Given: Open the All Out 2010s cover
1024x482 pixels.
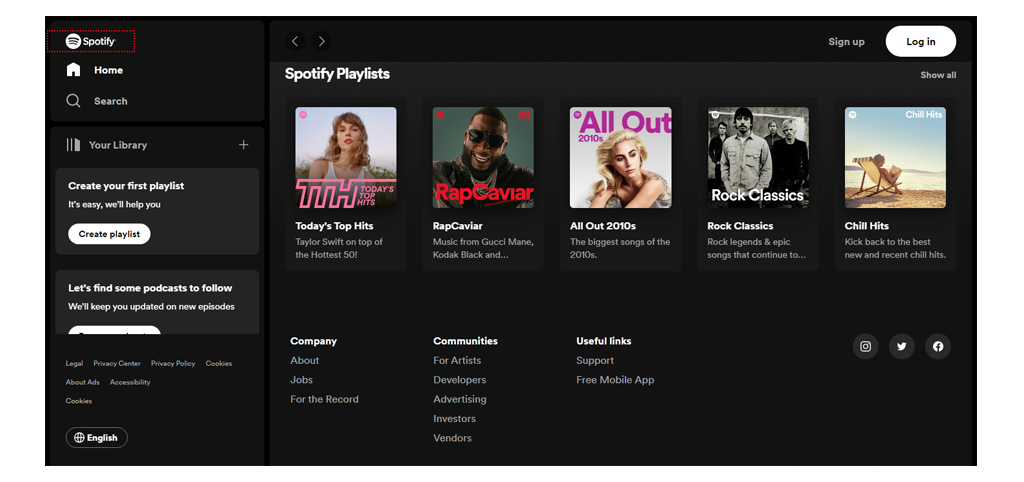Looking at the screenshot, I should (620, 157).
